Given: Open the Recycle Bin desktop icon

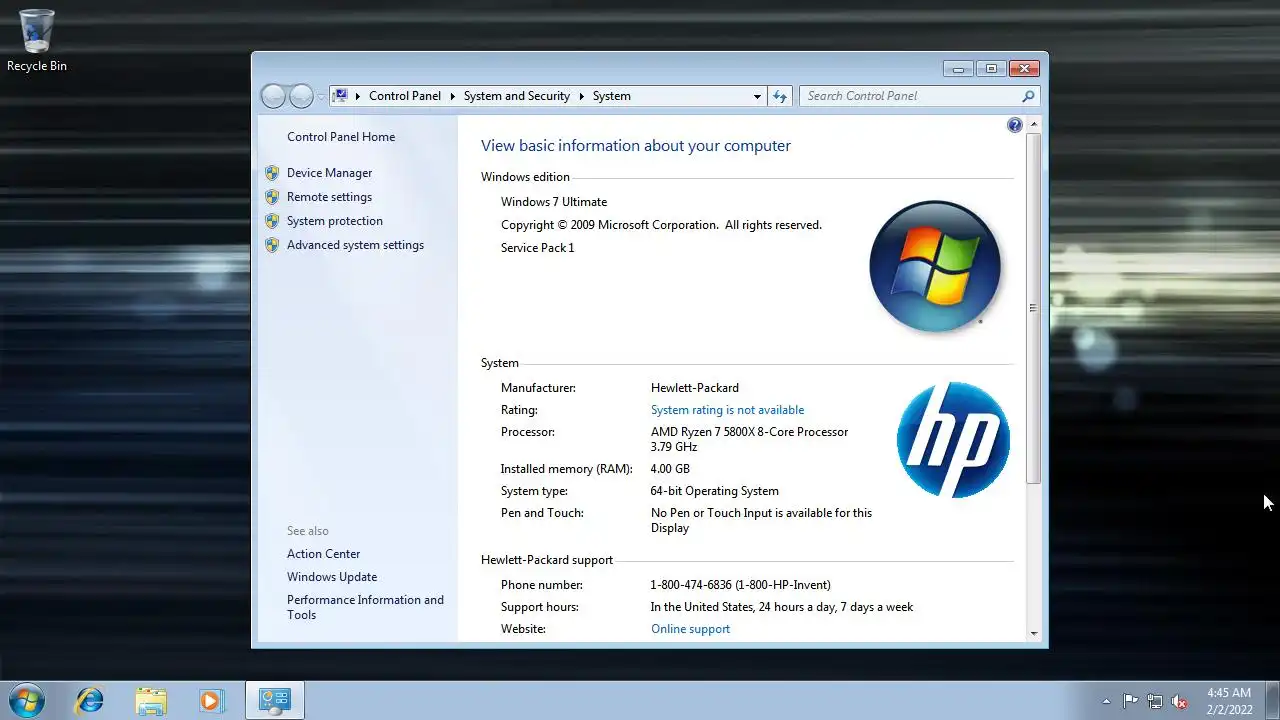Looking at the screenshot, I should pos(37,41).
